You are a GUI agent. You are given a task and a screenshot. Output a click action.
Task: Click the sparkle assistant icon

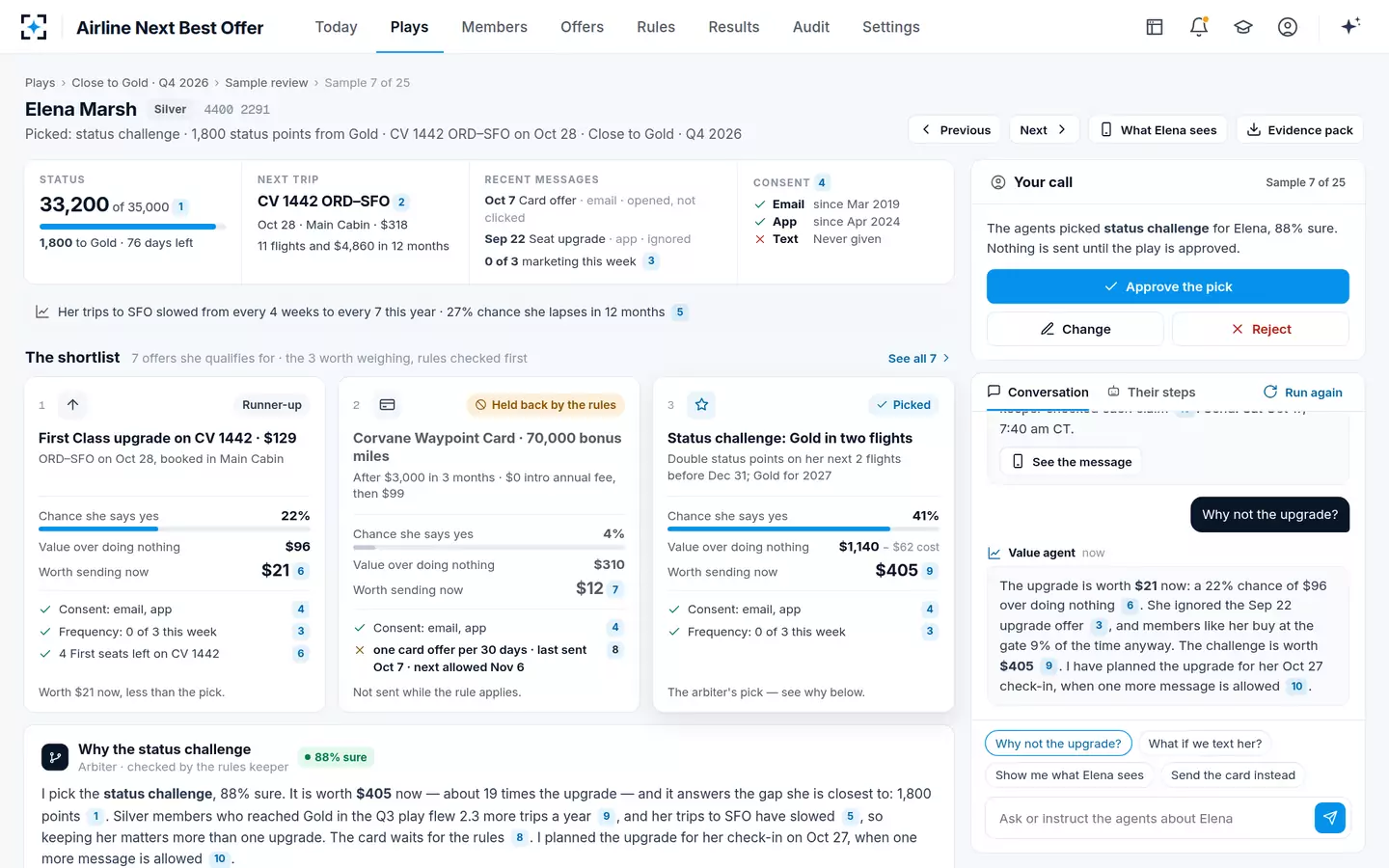click(1350, 26)
